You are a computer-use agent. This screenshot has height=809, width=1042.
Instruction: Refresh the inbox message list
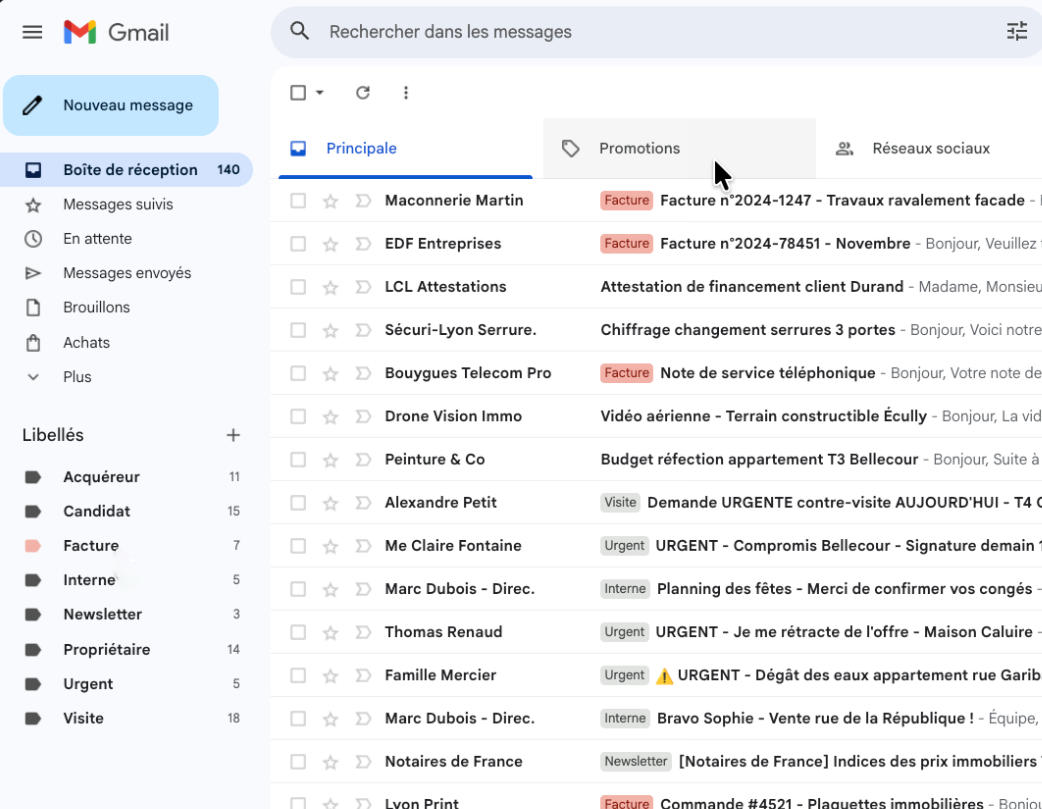point(363,93)
